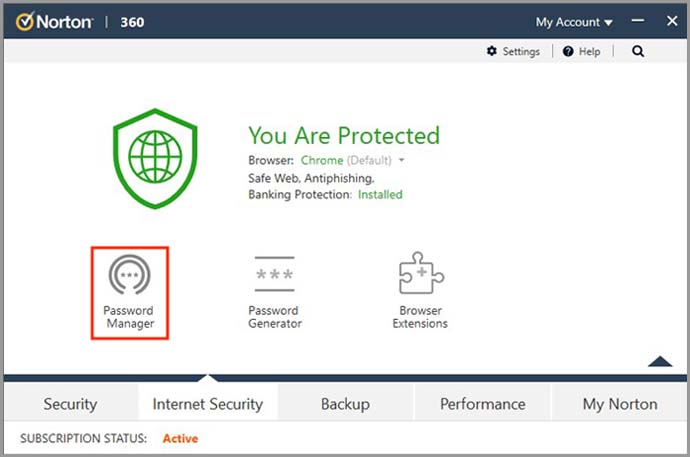Click the Active subscription status link
Image resolution: width=690 pixels, height=457 pixels.
pyautogui.click(x=180, y=438)
